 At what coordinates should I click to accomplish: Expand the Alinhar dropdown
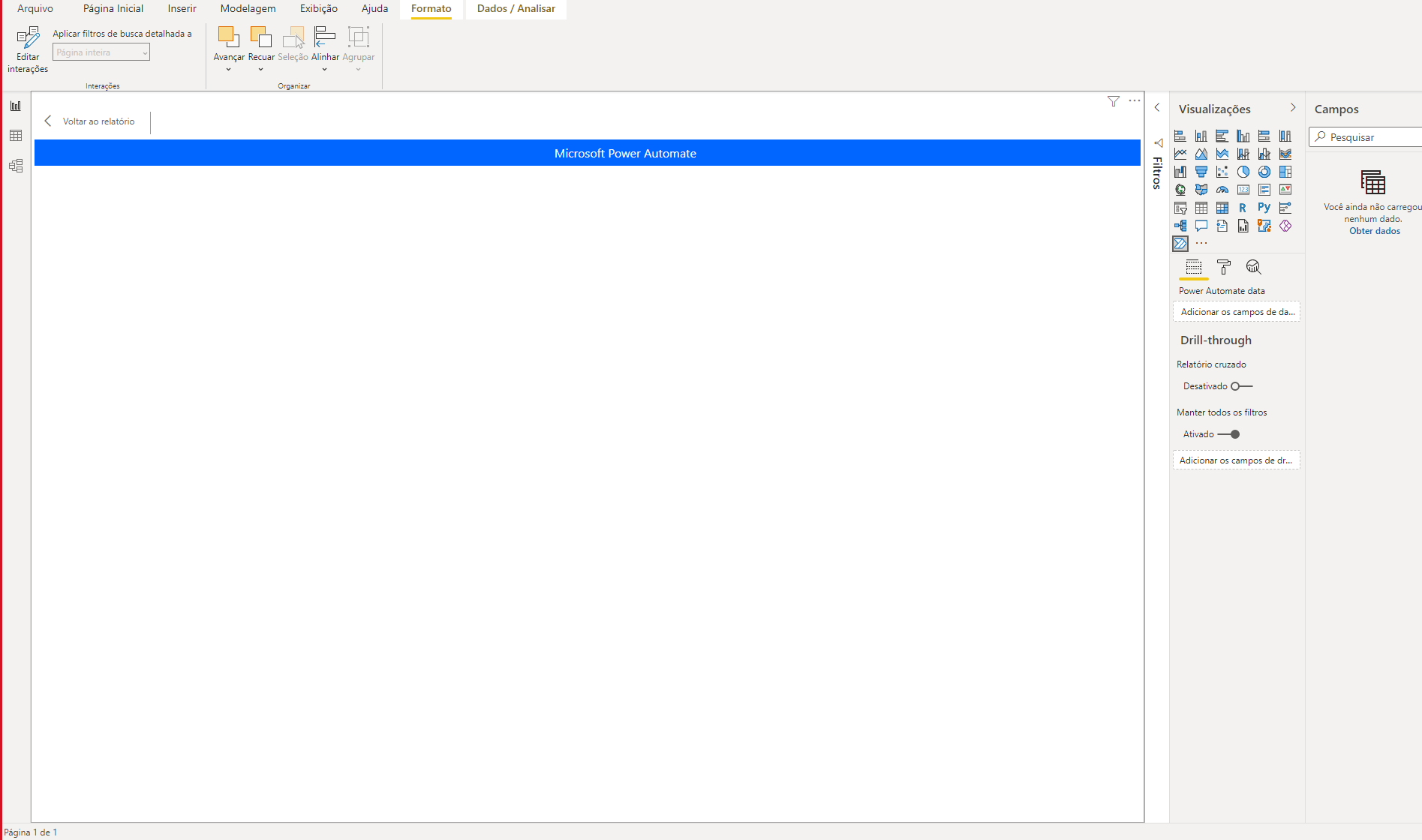point(325,70)
